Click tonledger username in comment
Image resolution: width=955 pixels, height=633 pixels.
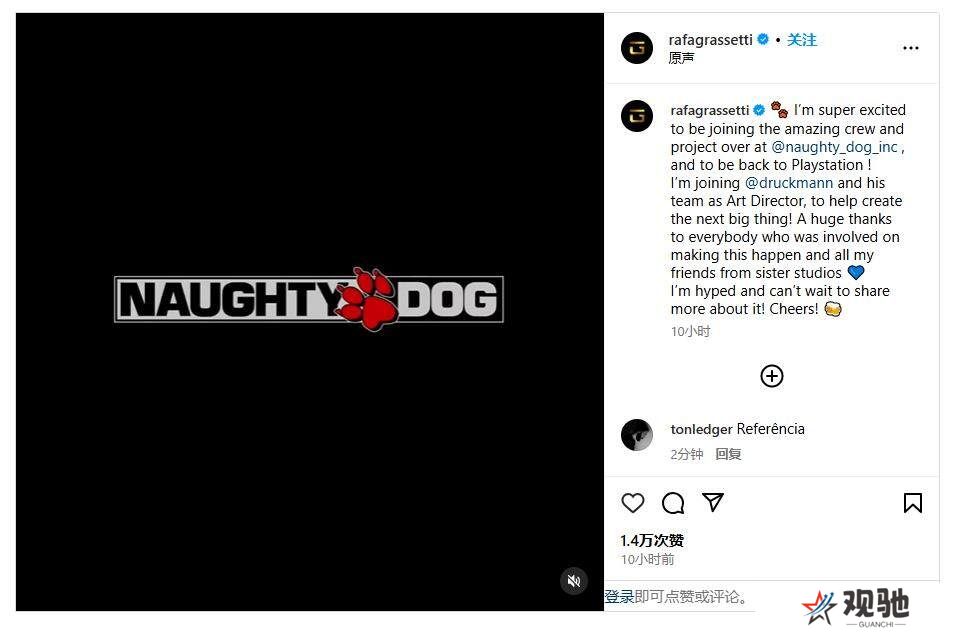(701, 430)
